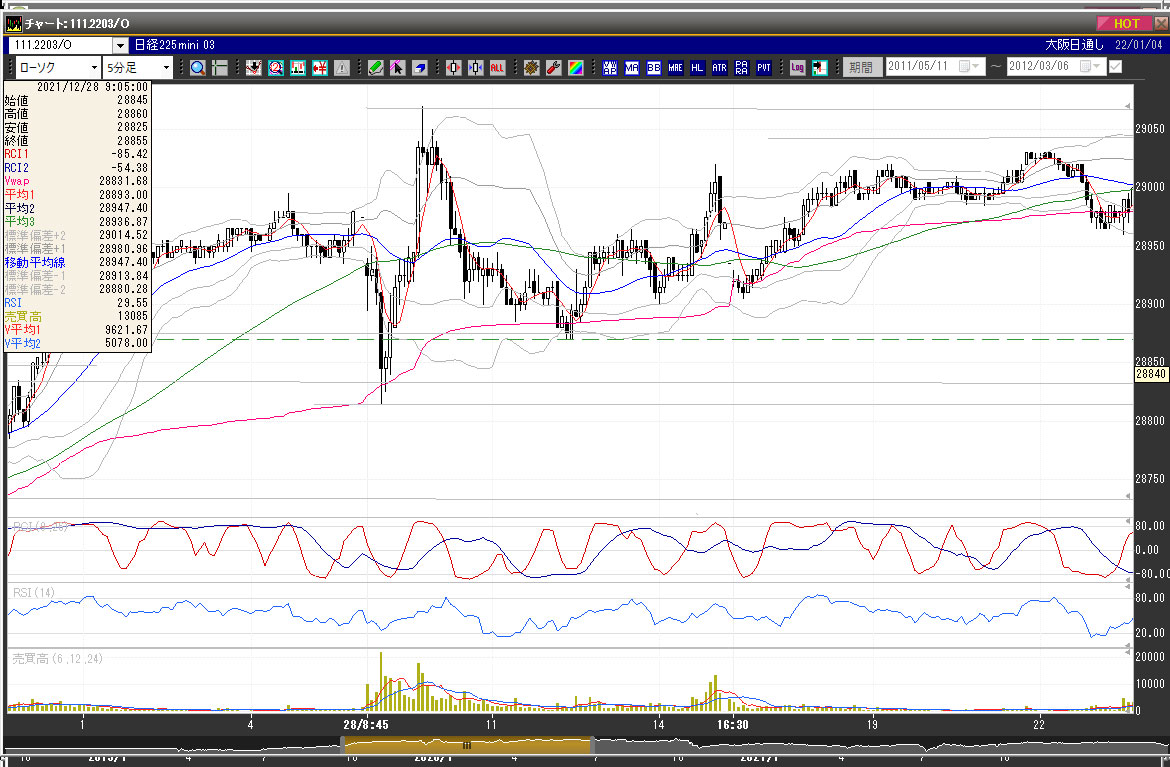The width and height of the screenshot is (1170, 767).
Task: Open the start date 2011/05/11 calendar dropdown
Action: pos(969,66)
